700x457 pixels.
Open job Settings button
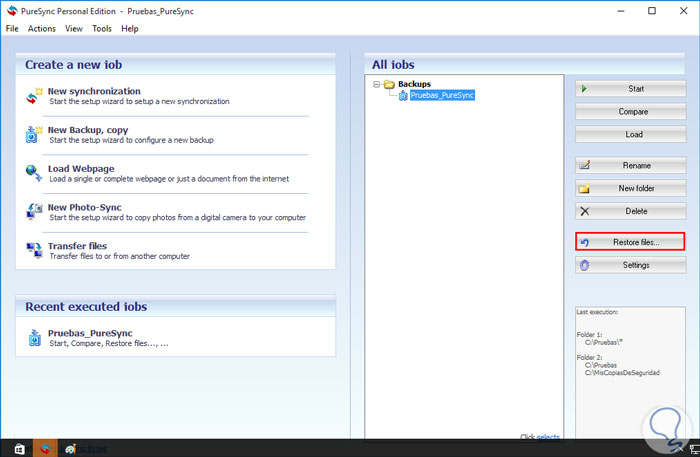[630, 265]
